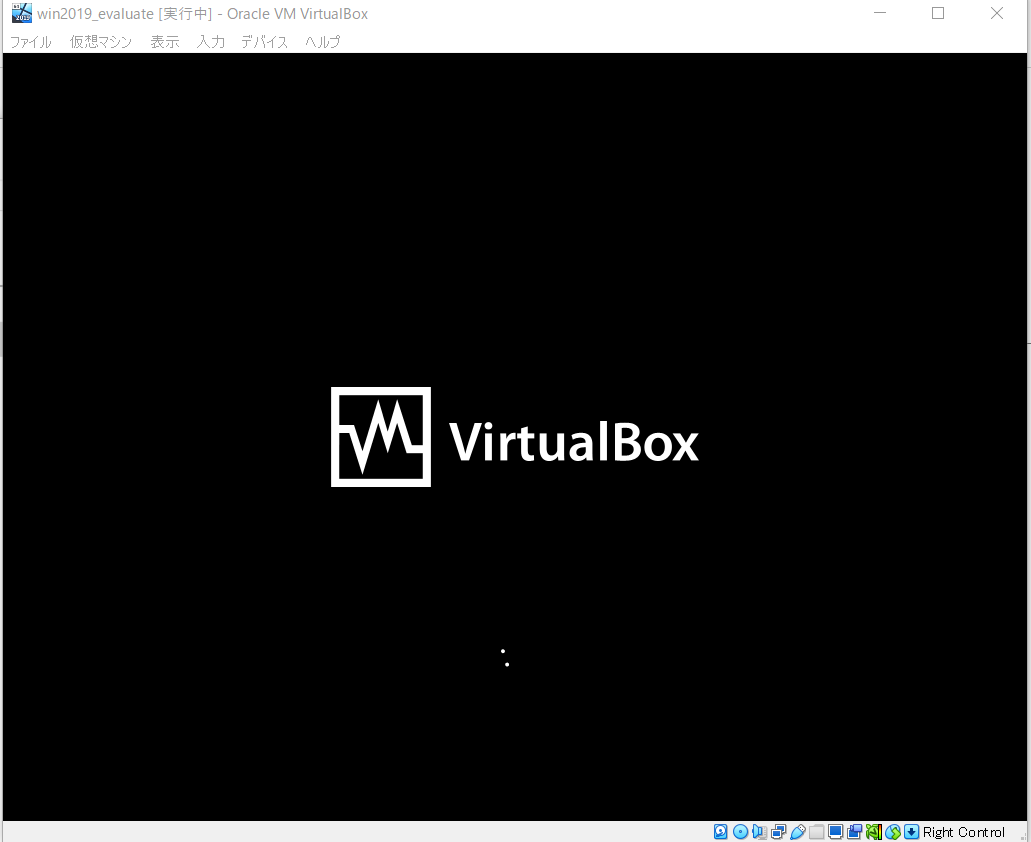
Task: Open the 表示 menu
Action: [x=164, y=42]
